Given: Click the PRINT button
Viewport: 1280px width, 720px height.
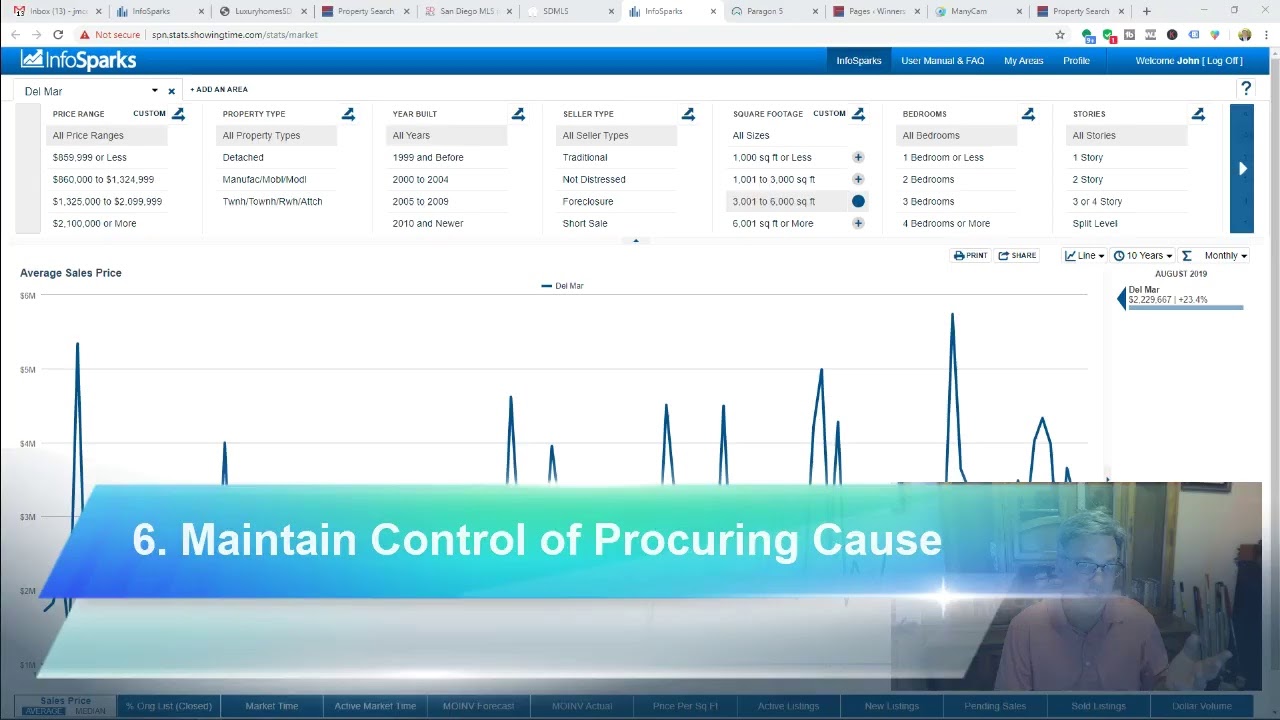Looking at the screenshot, I should (x=971, y=255).
